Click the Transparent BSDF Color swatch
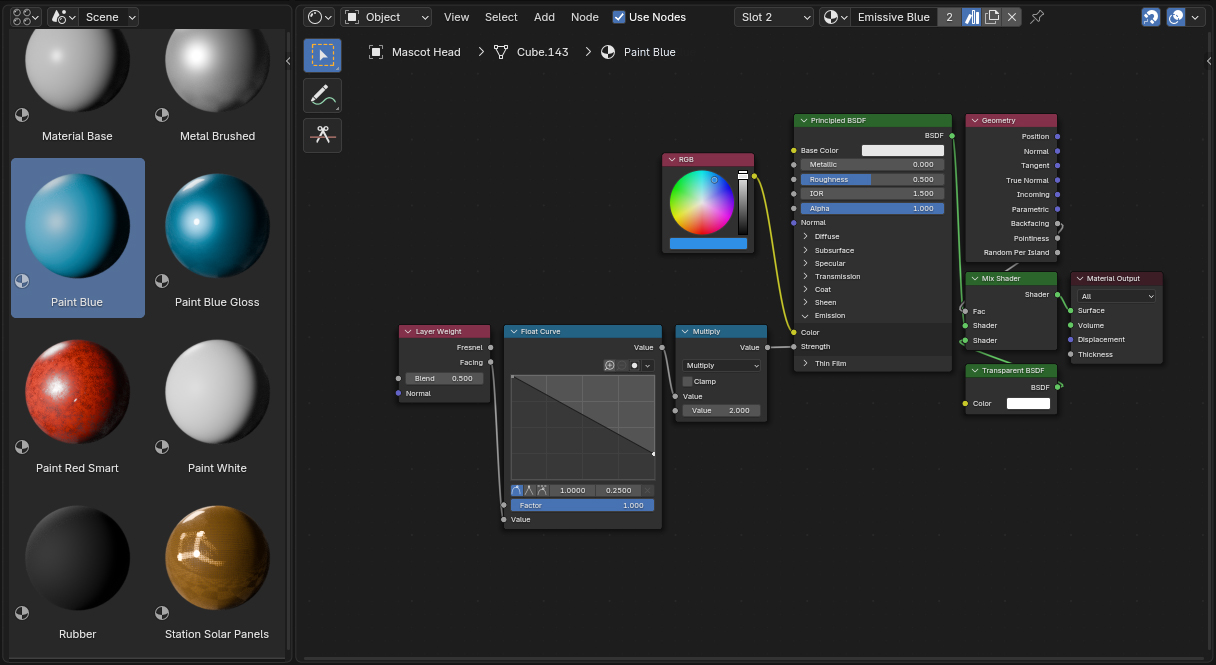Viewport: 1216px width, 665px height. 1028,403
